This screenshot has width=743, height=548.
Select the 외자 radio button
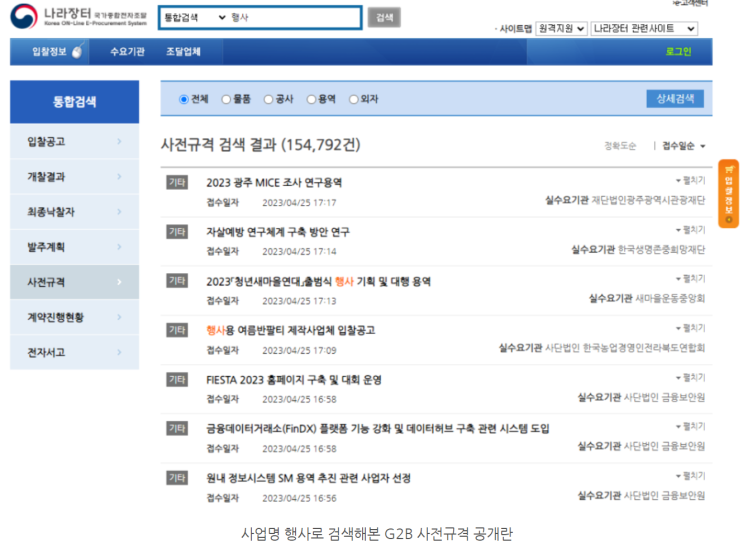353,99
